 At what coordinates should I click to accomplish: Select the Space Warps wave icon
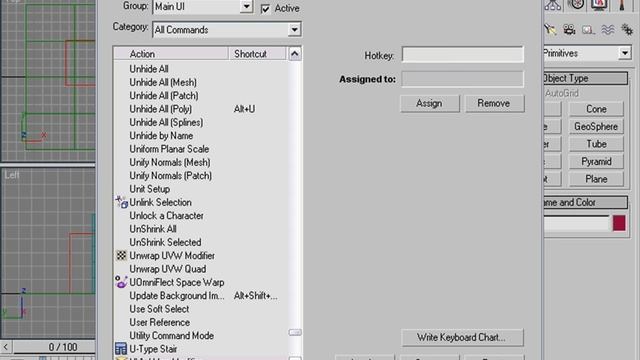[608, 30]
